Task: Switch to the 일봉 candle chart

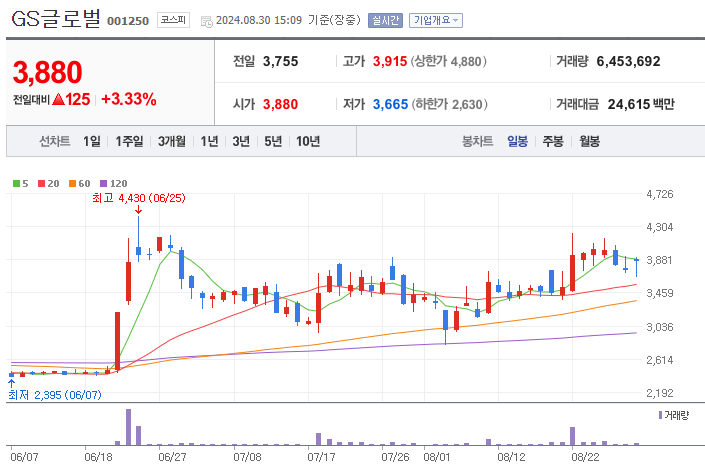Action: (518, 141)
